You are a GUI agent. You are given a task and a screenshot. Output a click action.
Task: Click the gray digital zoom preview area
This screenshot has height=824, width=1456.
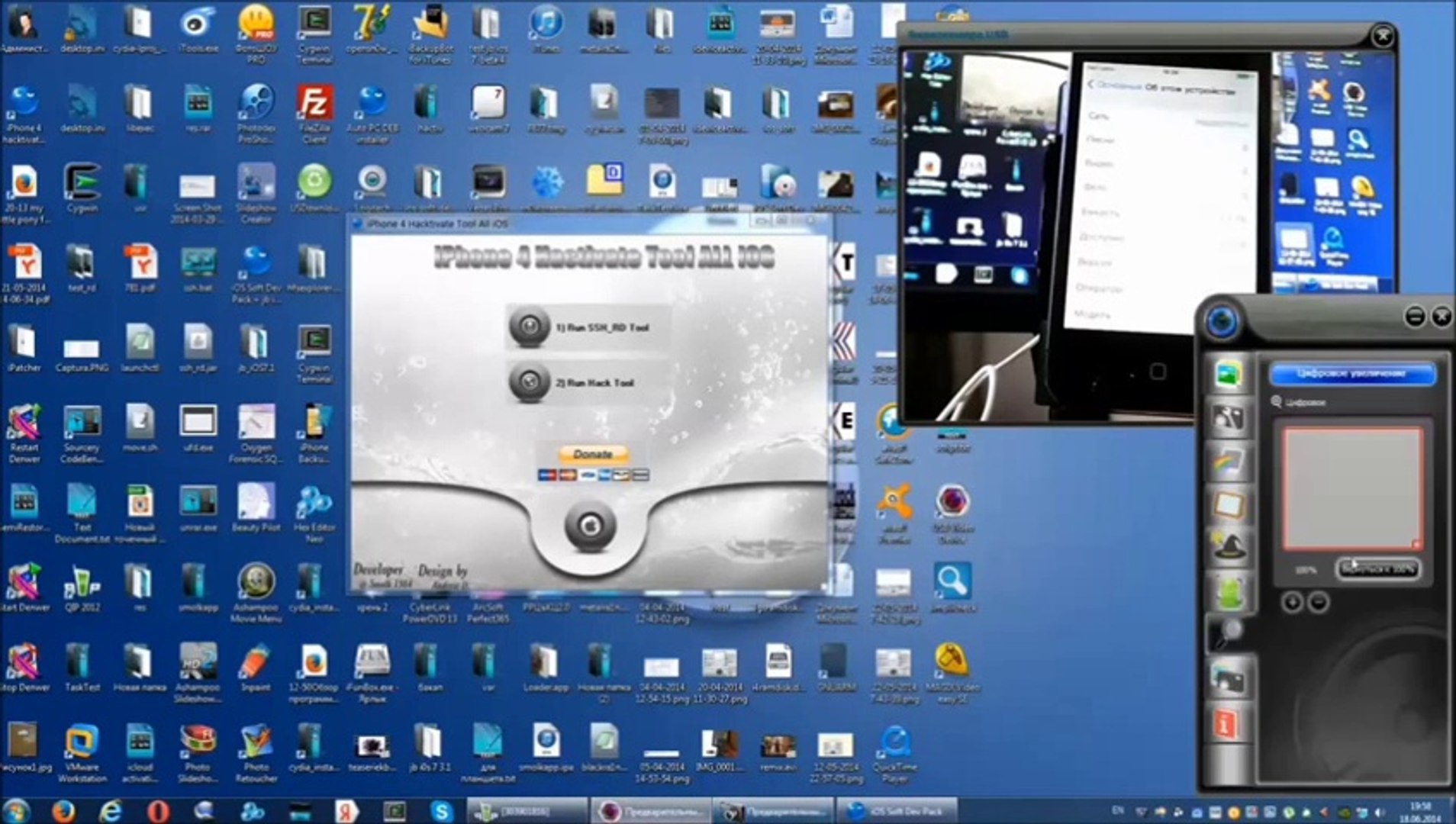coord(1351,488)
